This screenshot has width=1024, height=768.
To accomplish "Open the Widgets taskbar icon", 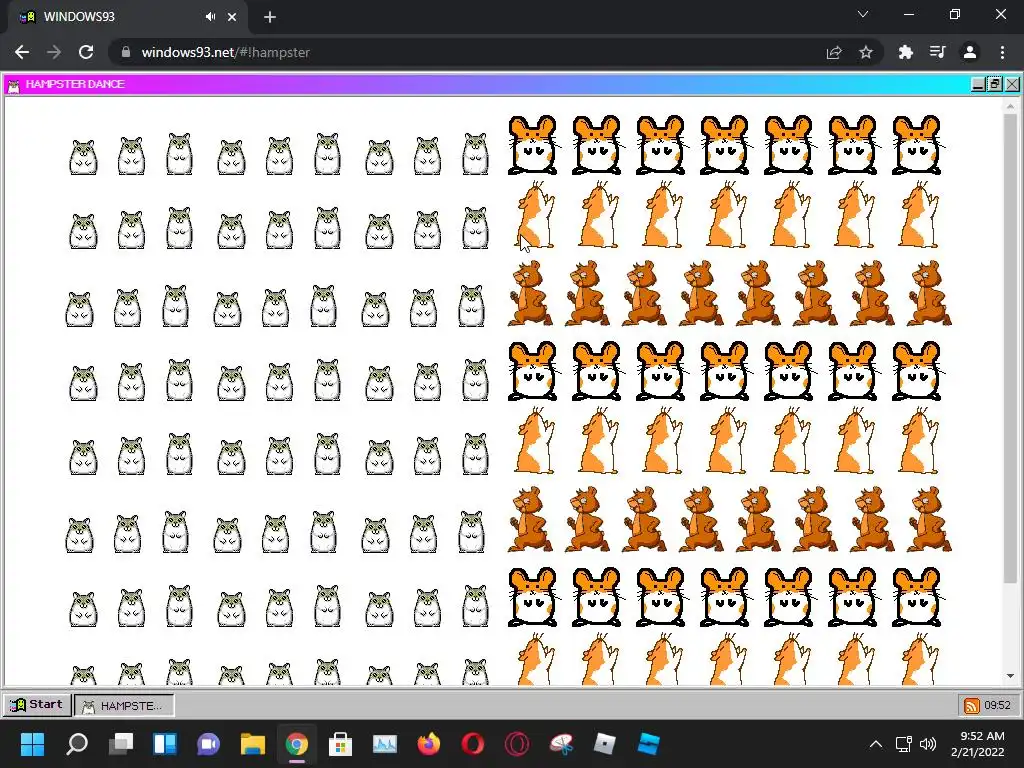I will point(165,744).
